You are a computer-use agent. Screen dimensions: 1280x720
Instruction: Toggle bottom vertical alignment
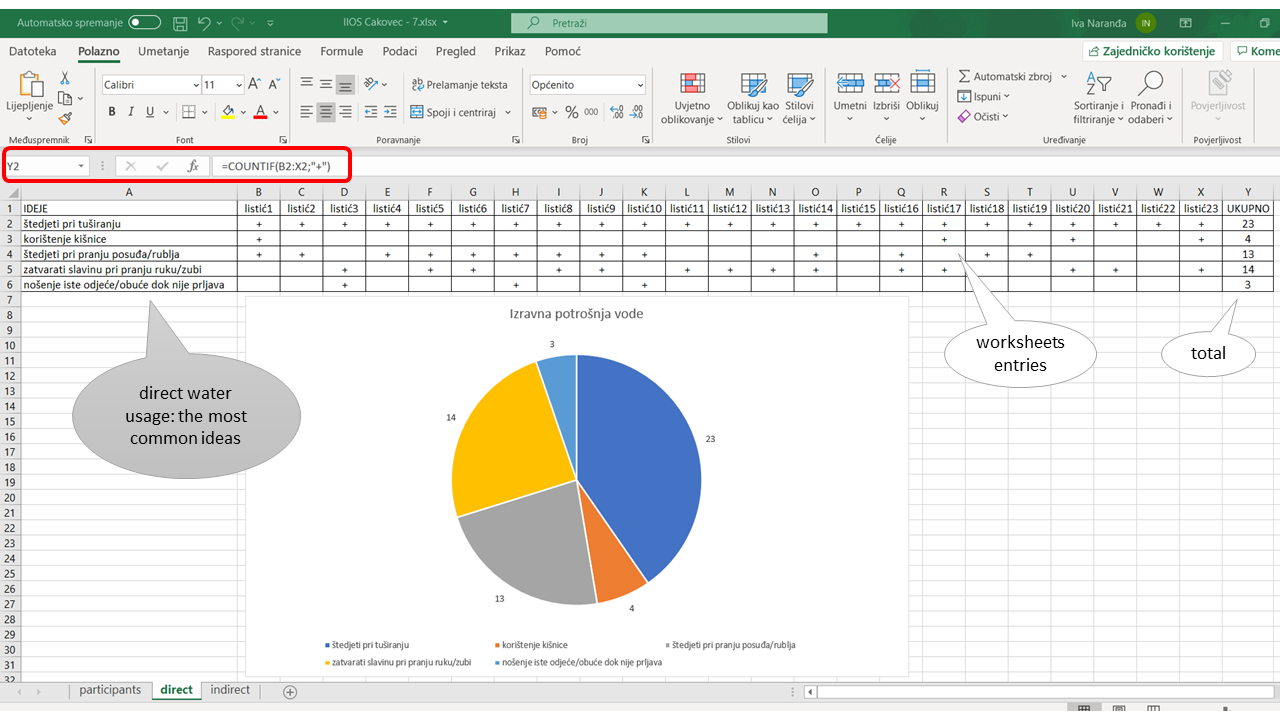tap(345, 85)
